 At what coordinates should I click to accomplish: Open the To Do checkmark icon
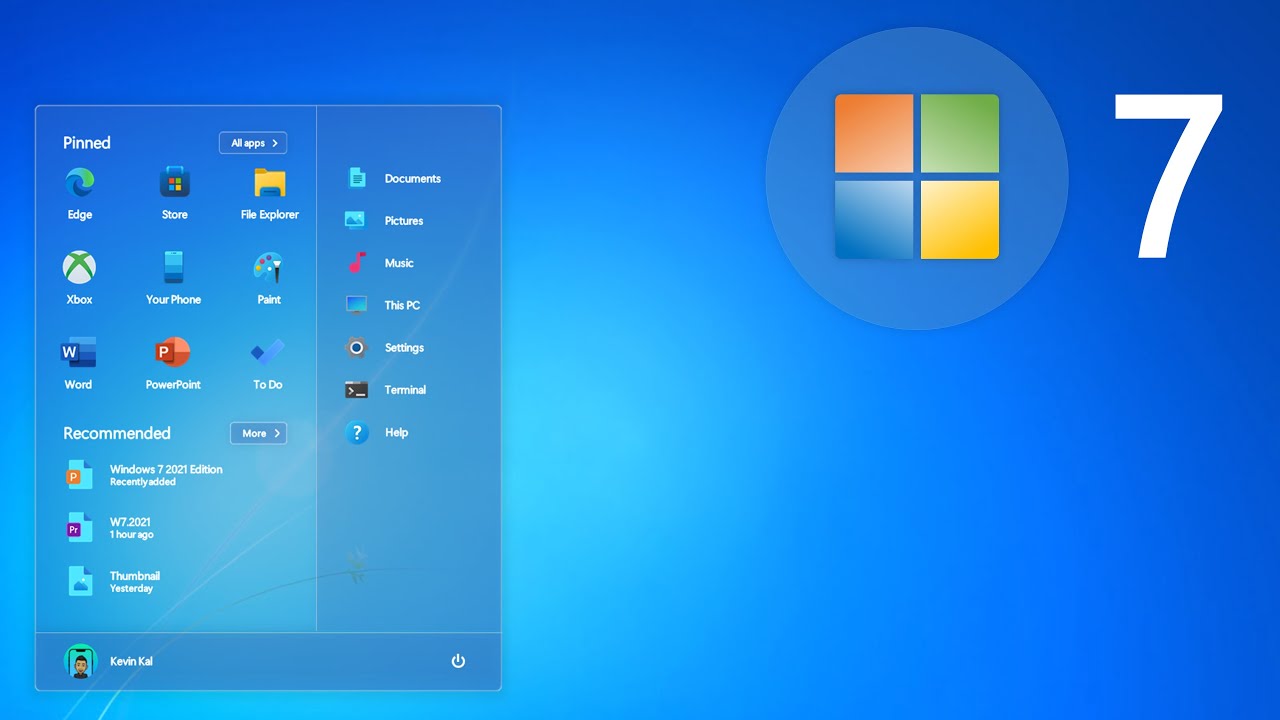268,352
